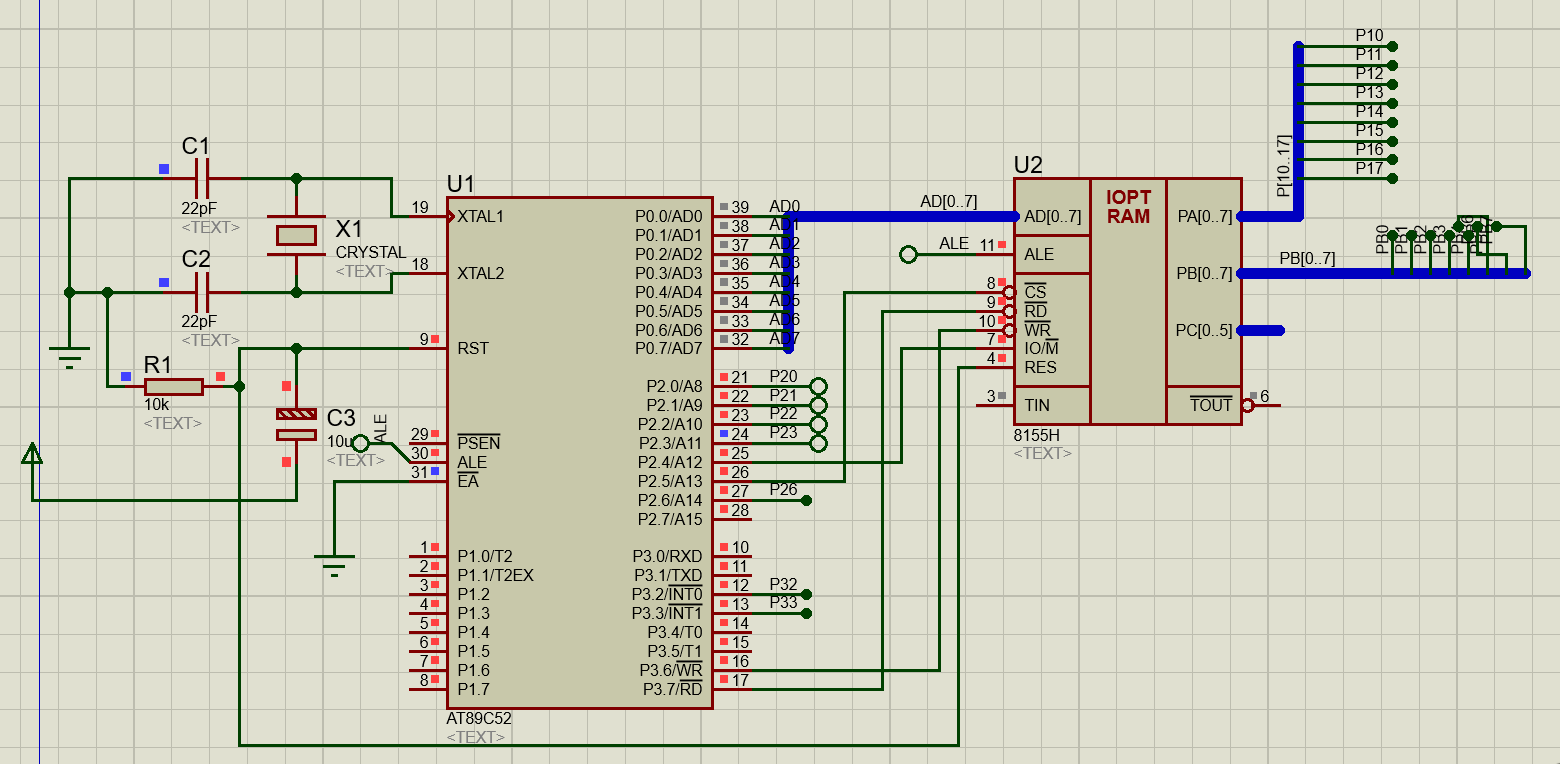Click the U1 reference label

[461, 184]
